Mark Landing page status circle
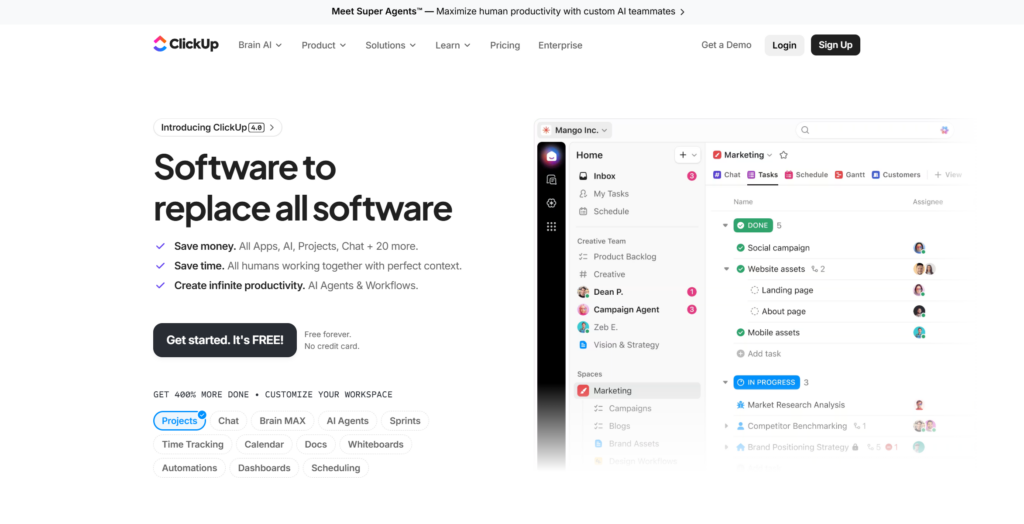The image size is (1024, 524). point(754,290)
